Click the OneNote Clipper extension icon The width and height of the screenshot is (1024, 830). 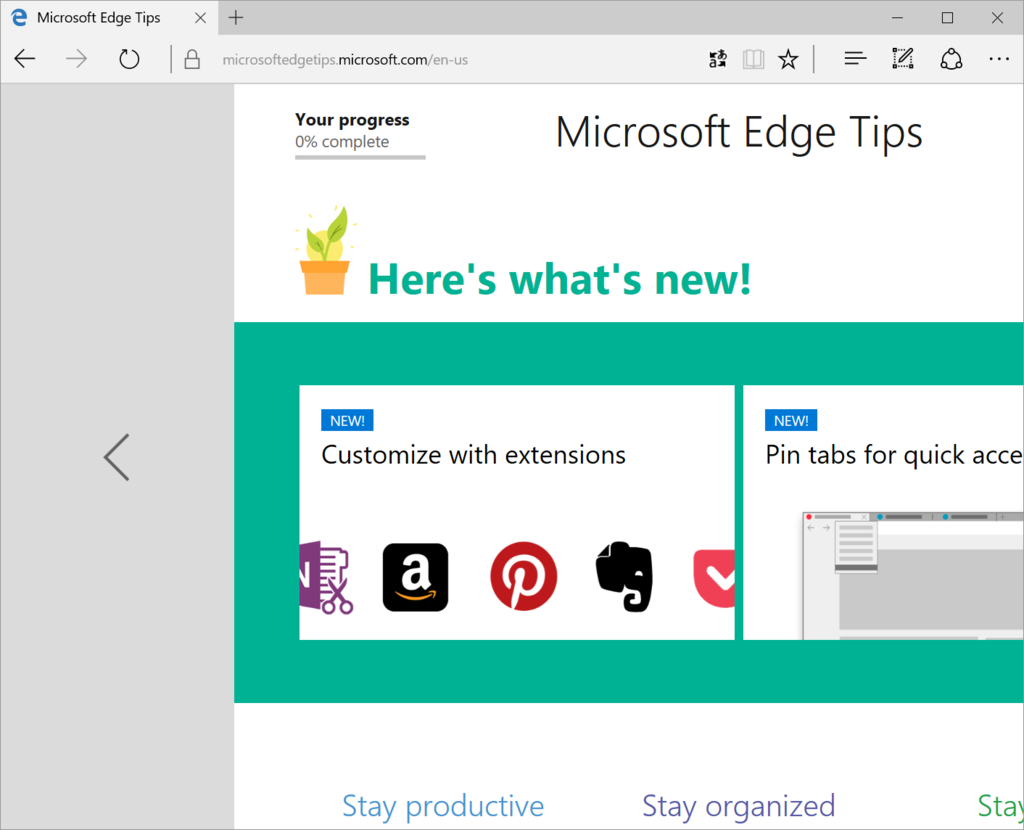[x=327, y=577]
